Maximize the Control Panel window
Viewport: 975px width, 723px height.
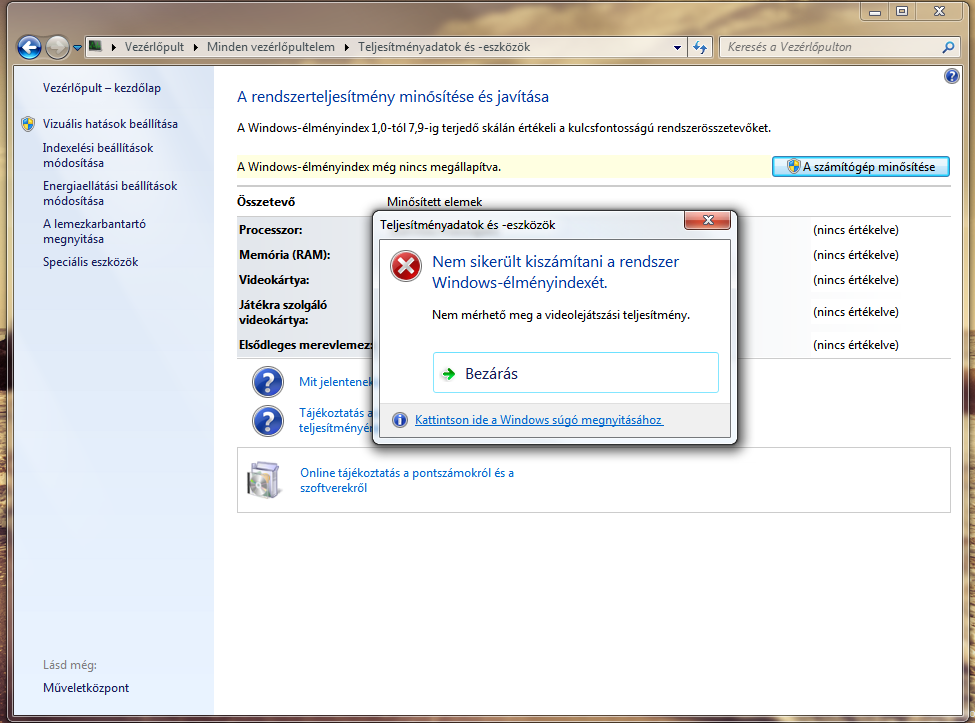click(x=902, y=11)
